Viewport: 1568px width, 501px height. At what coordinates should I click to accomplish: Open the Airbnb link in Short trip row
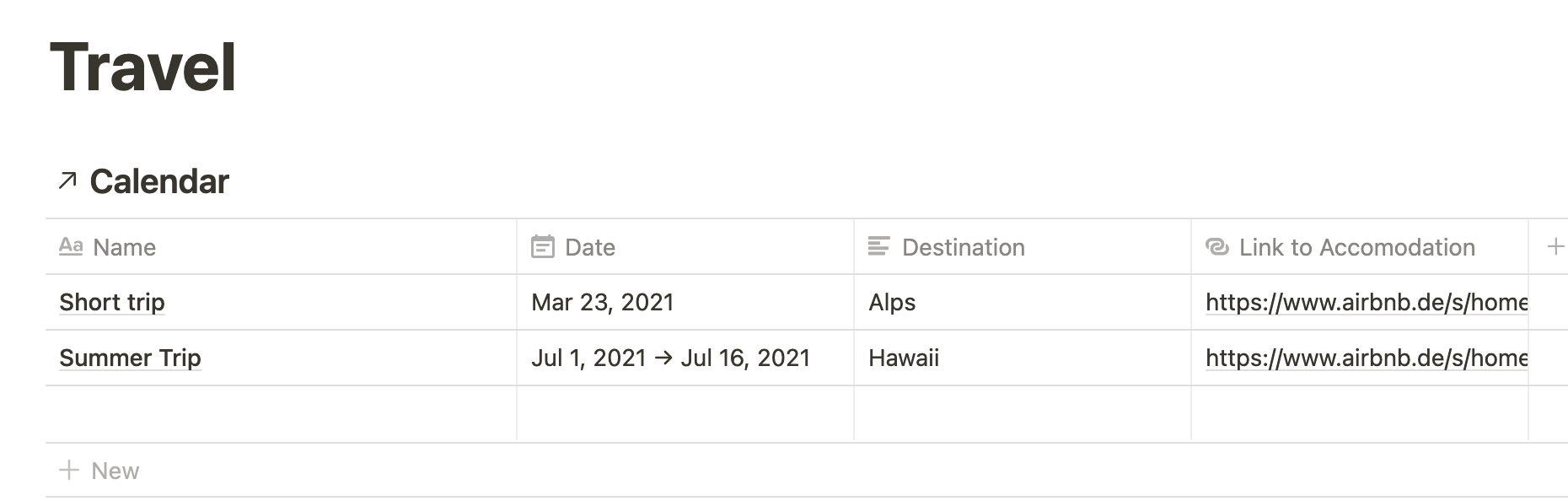[1367, 302]
